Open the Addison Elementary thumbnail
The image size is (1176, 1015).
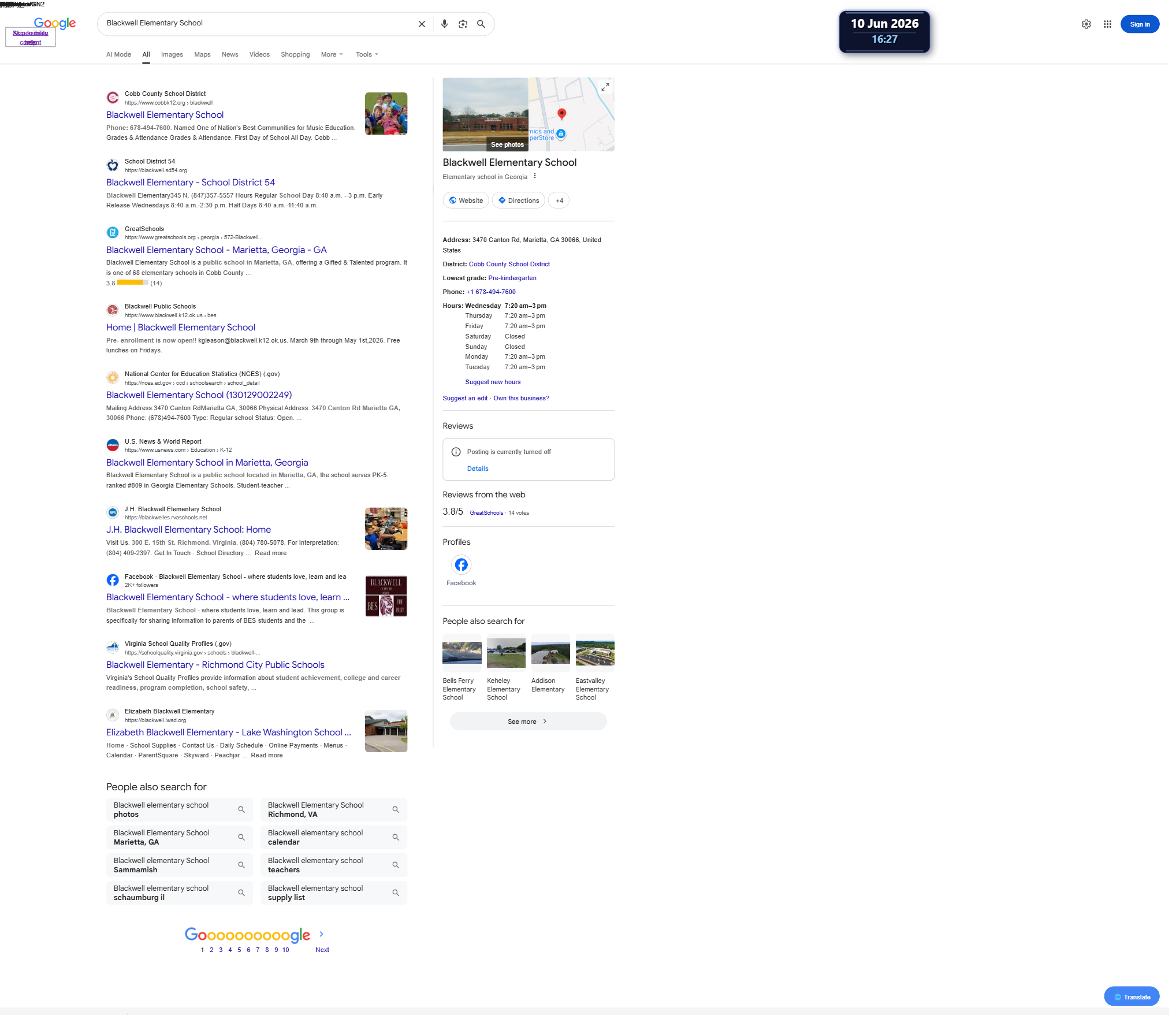[x=550, y=653]
